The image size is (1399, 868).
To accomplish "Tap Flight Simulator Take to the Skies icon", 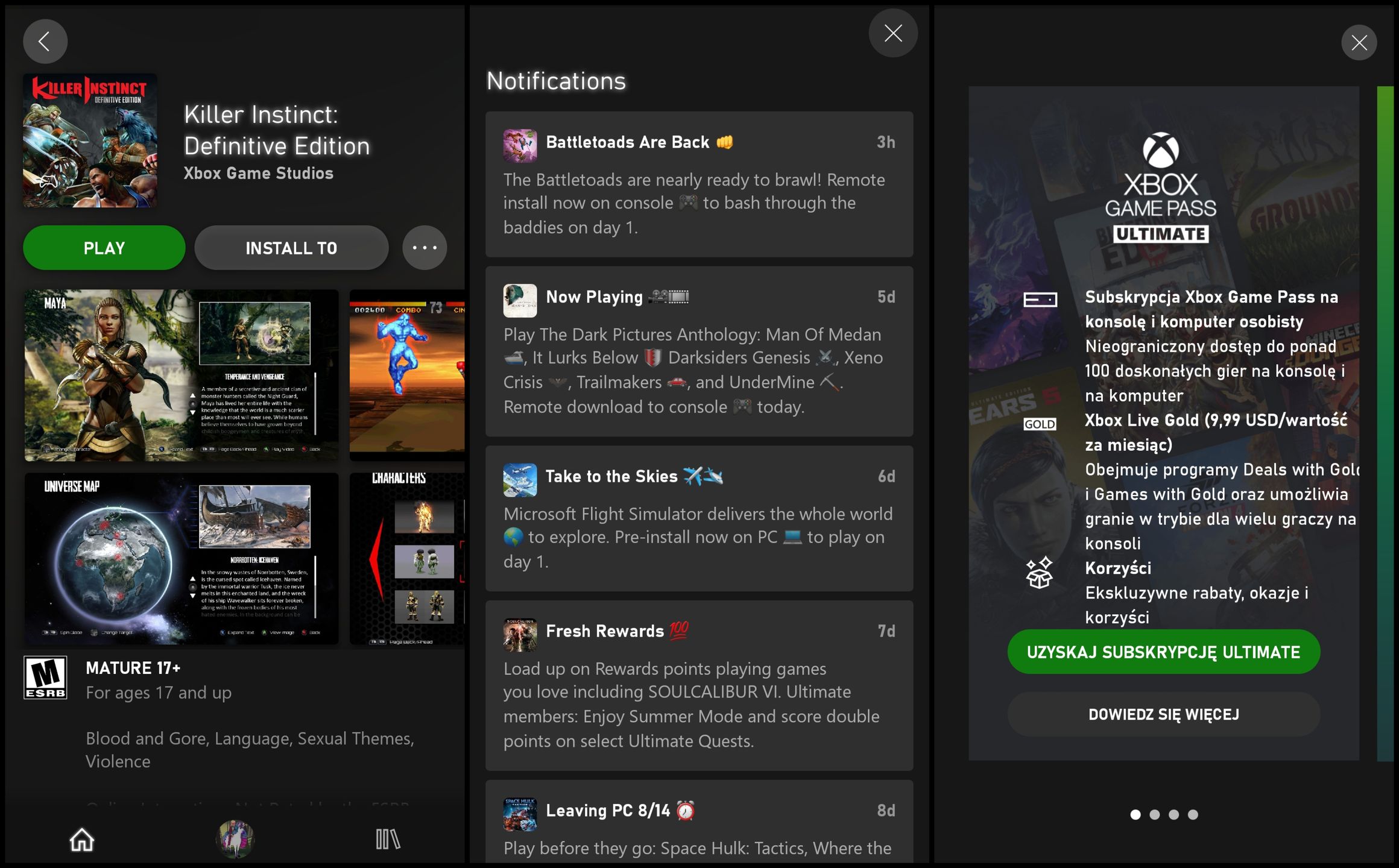I will tap(520, 480).
